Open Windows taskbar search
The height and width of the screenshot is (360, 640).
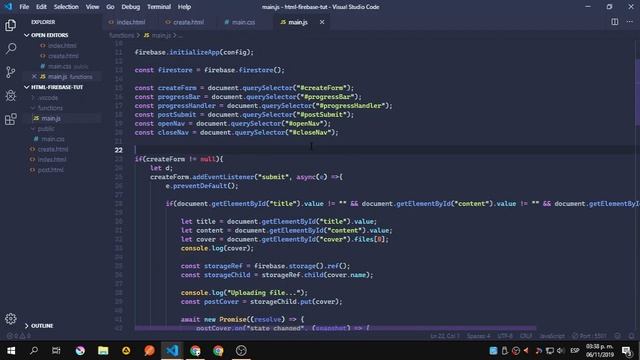34,351
